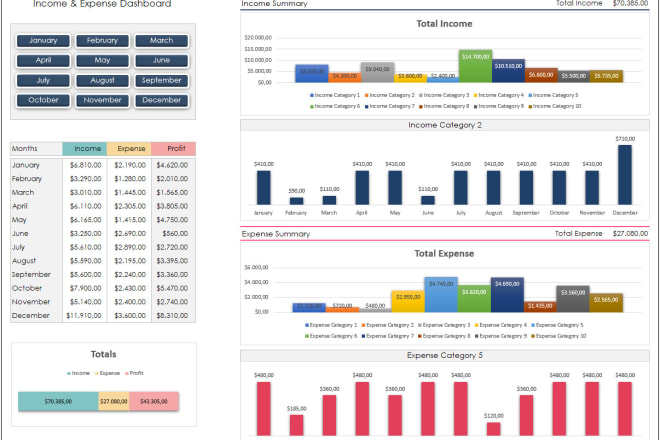
Task: Select the February month button
Action: tap(102, 41)
